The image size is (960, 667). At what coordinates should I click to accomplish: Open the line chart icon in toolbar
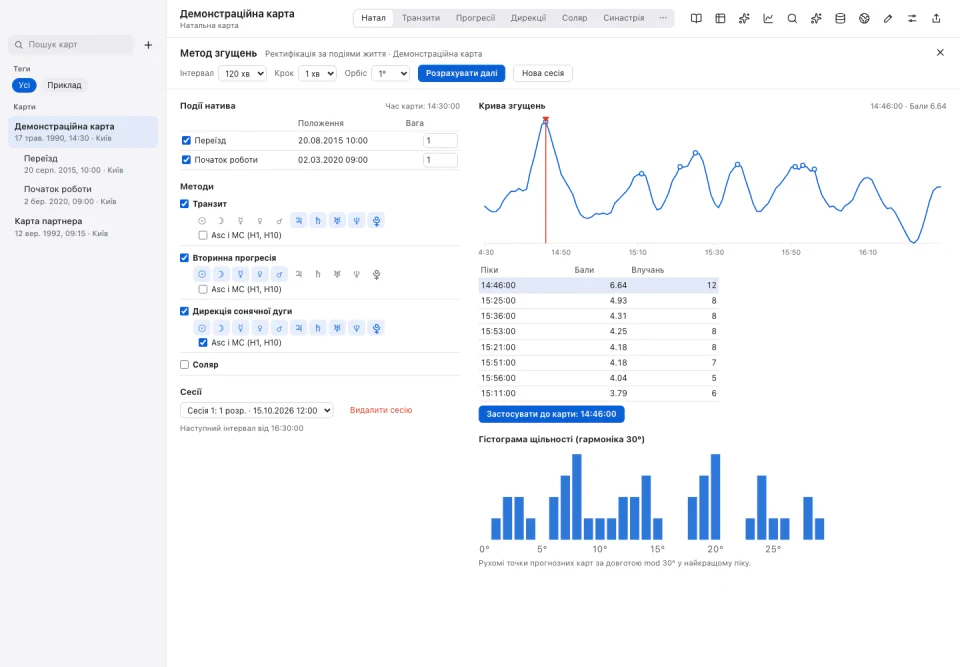click(768, 18)
